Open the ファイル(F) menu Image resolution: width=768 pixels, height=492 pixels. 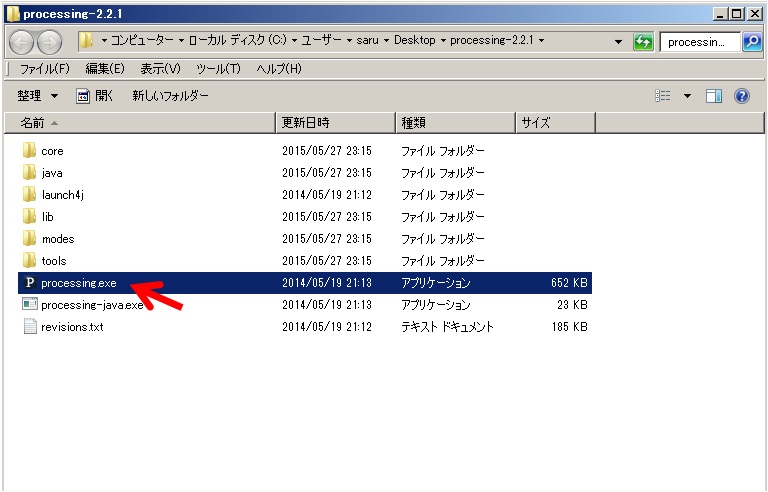coord(45,69)
